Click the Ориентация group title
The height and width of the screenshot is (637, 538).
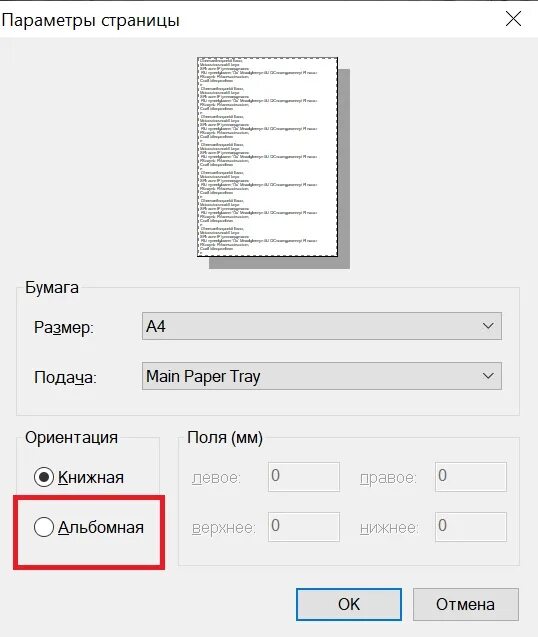tap(72, 438)
